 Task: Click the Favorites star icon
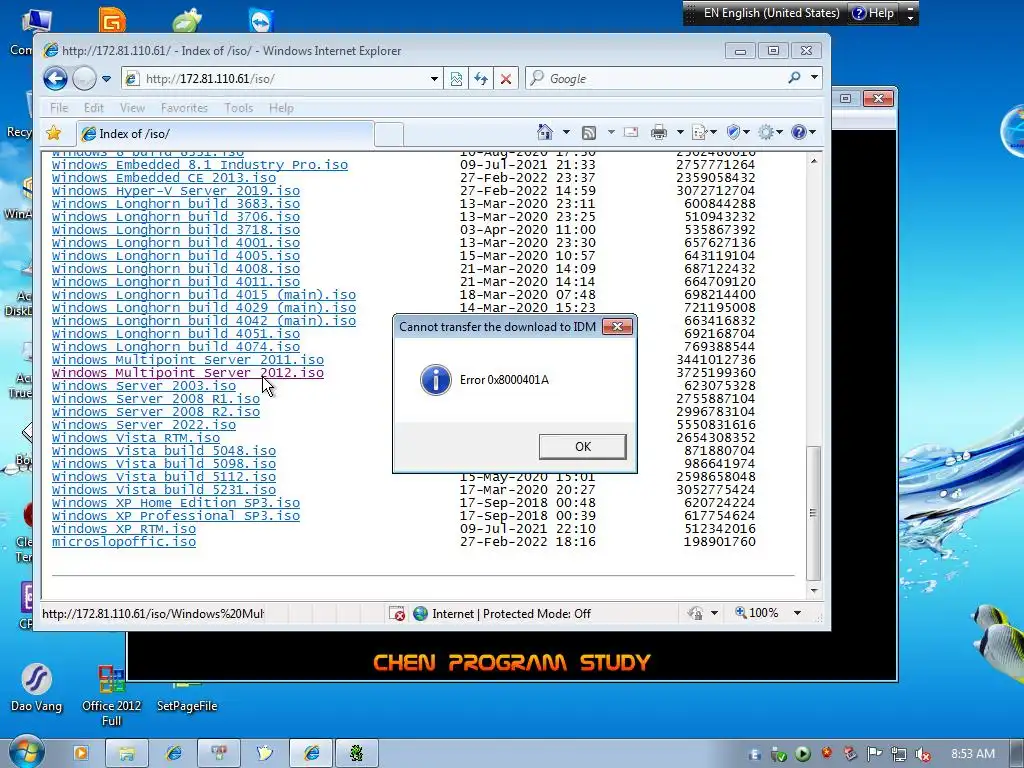pos(54,133)
